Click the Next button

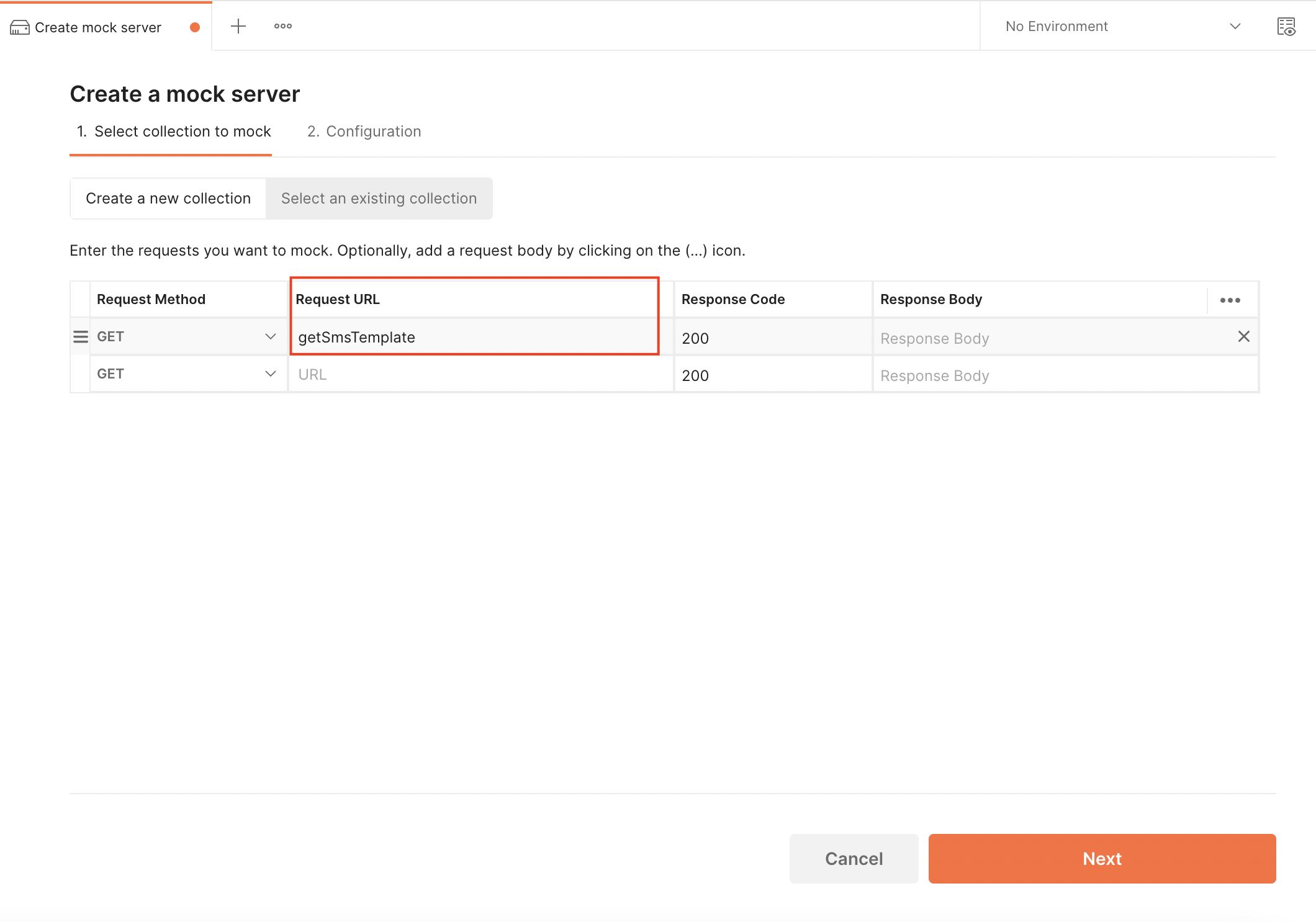point(1101,859)
